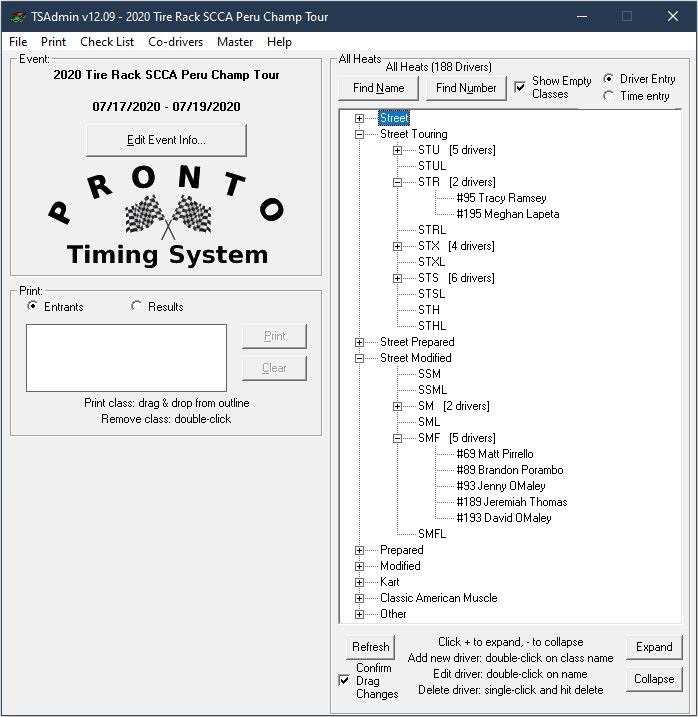This screenshot has height=717, width=698.
Task: Click the Street Touring label
Action: click(x=413, y=134)
